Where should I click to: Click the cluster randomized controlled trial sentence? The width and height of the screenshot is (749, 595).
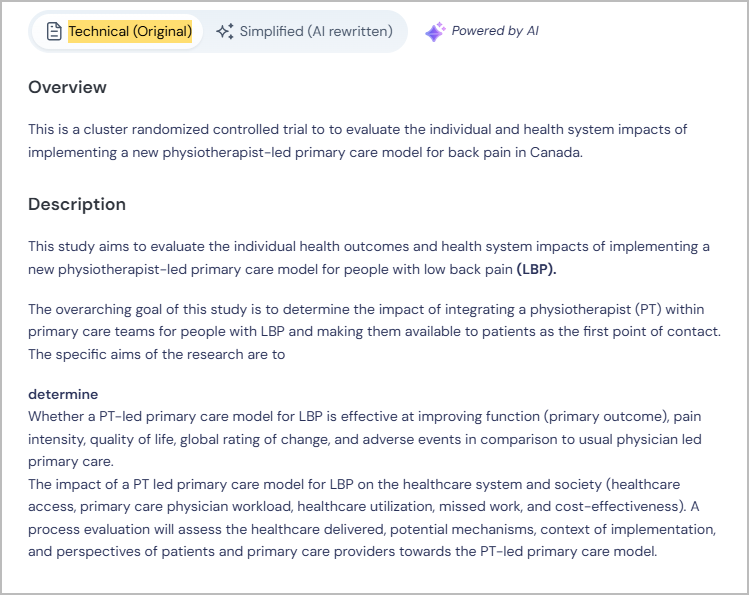357,130
